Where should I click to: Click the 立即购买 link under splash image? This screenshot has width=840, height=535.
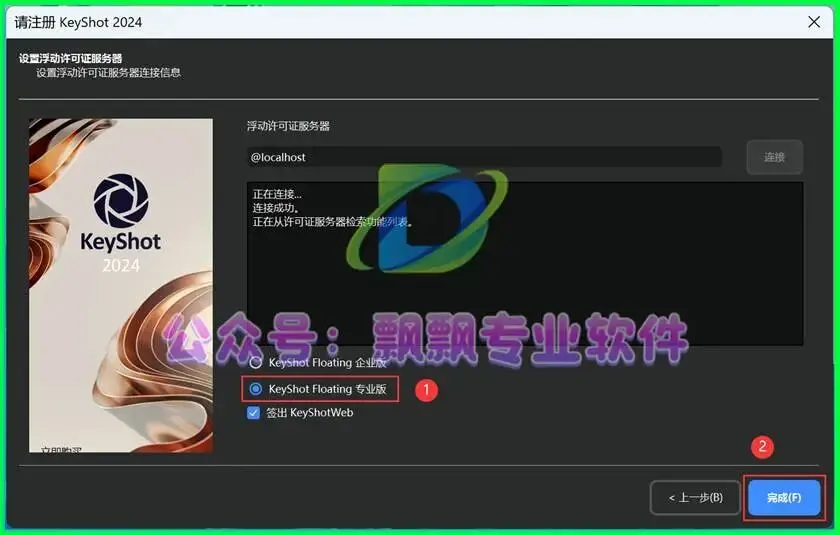(x=61, y=449)
